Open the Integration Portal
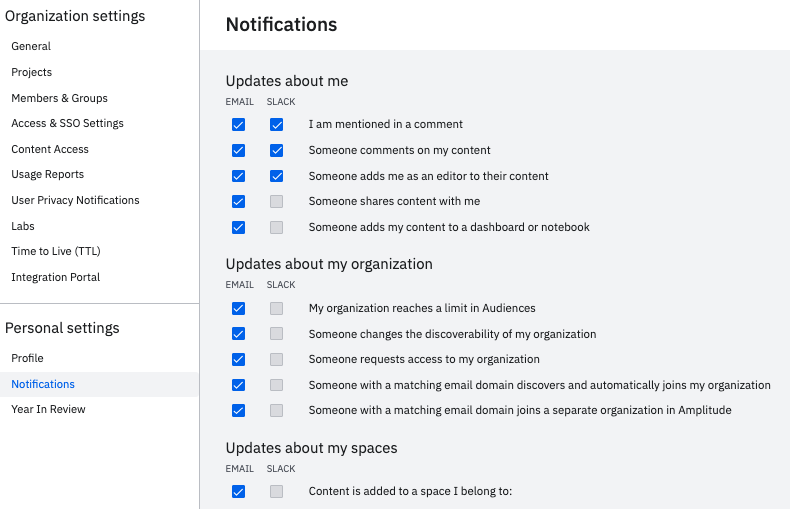Image resolution: width=790 pixels, height=509 pixels. (x=56, y=277)
